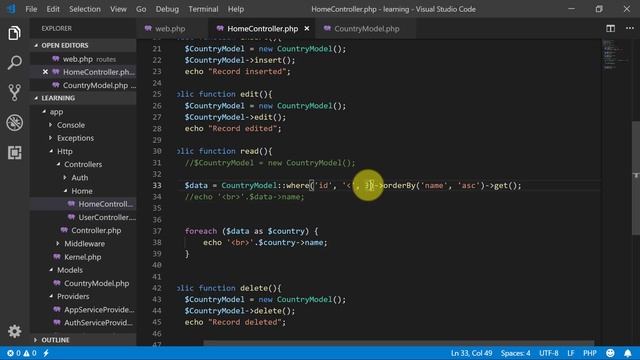Expand the Auth folder

pos(80,178)
